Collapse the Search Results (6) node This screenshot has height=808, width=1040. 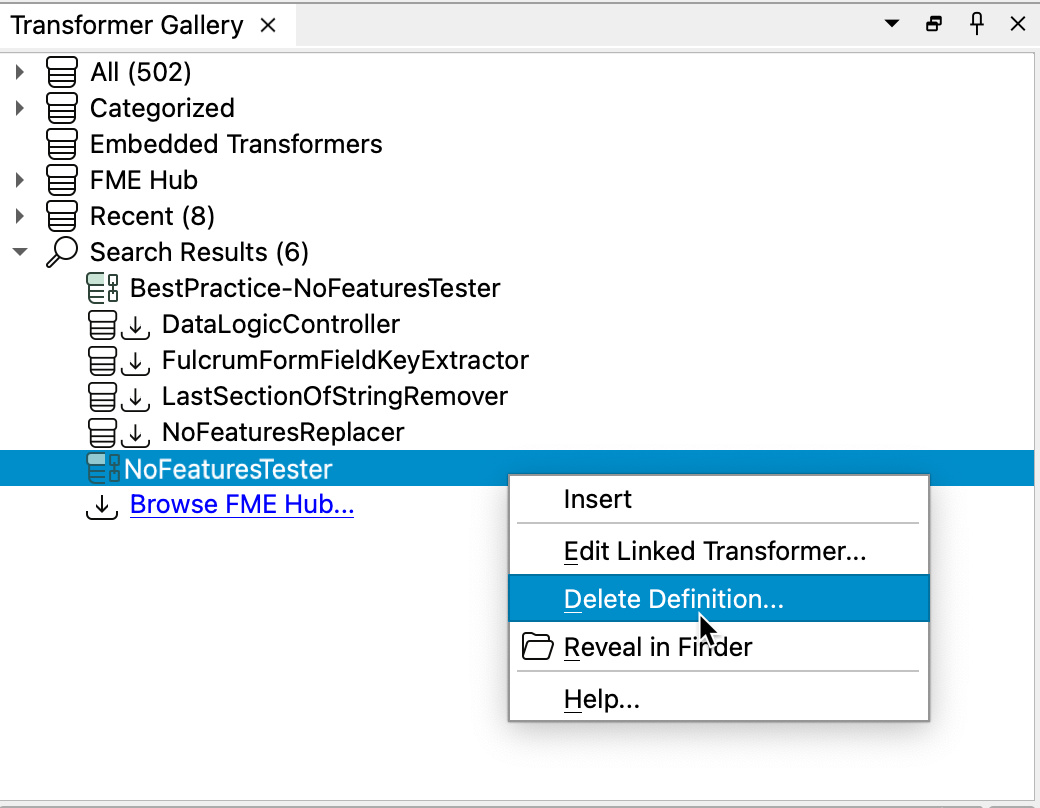(20, 252)
